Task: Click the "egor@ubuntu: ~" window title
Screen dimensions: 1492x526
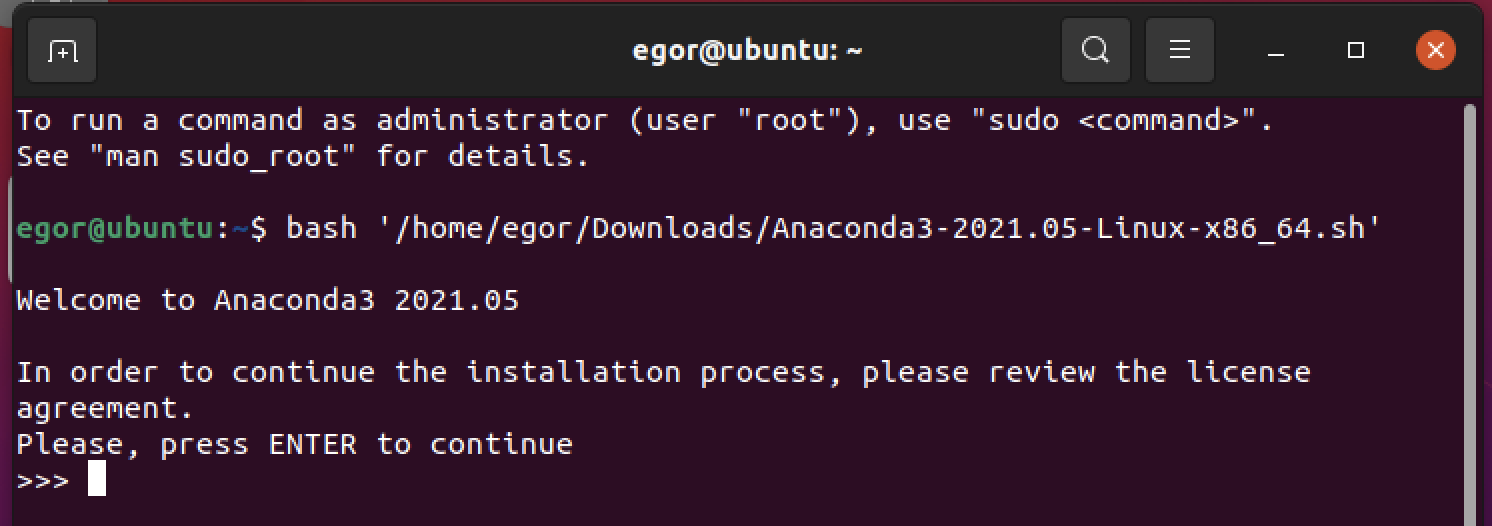Action: point(747,50)
